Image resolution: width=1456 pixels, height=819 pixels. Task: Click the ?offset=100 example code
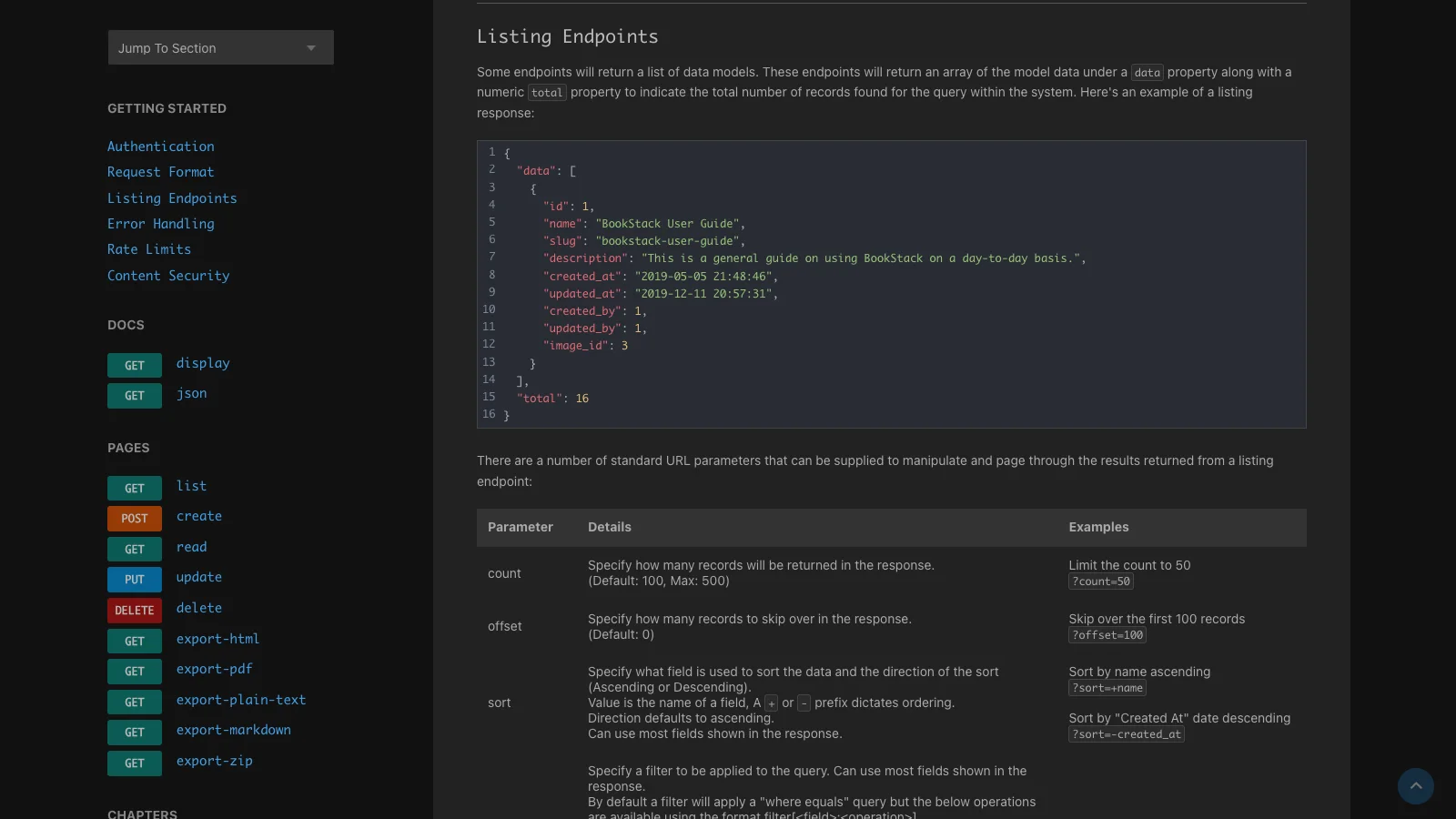[x=1107, y=635]
